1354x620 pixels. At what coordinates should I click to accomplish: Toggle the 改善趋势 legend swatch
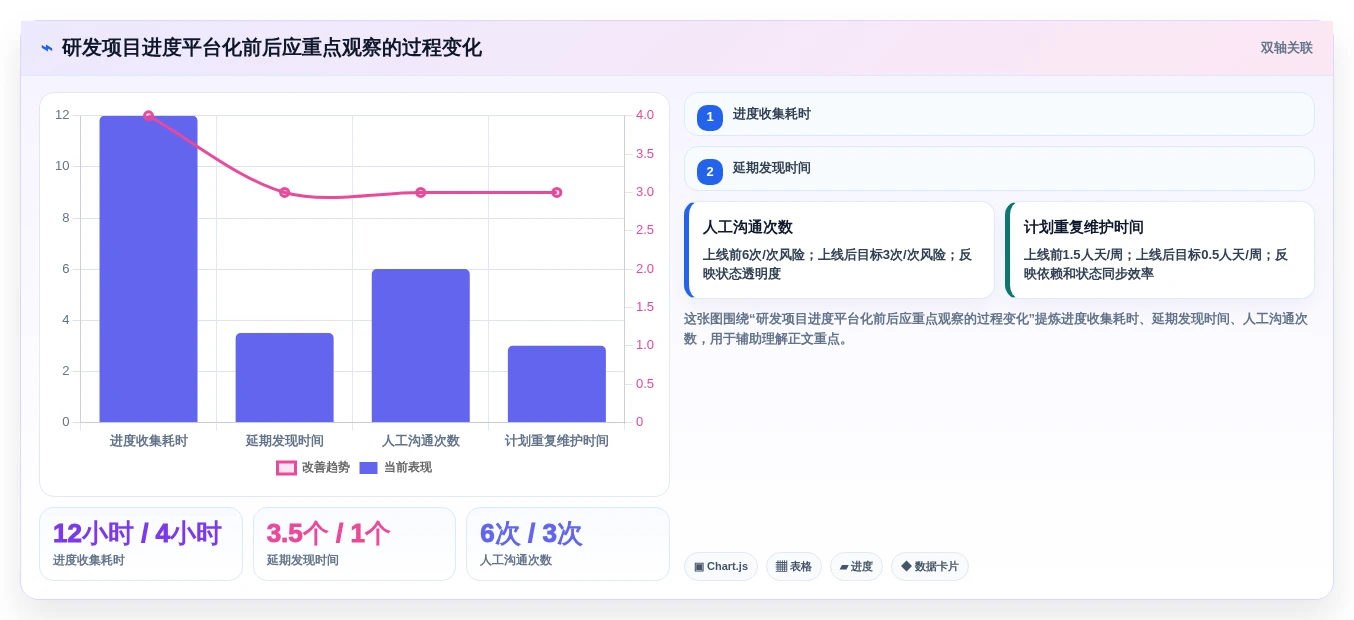286,468
